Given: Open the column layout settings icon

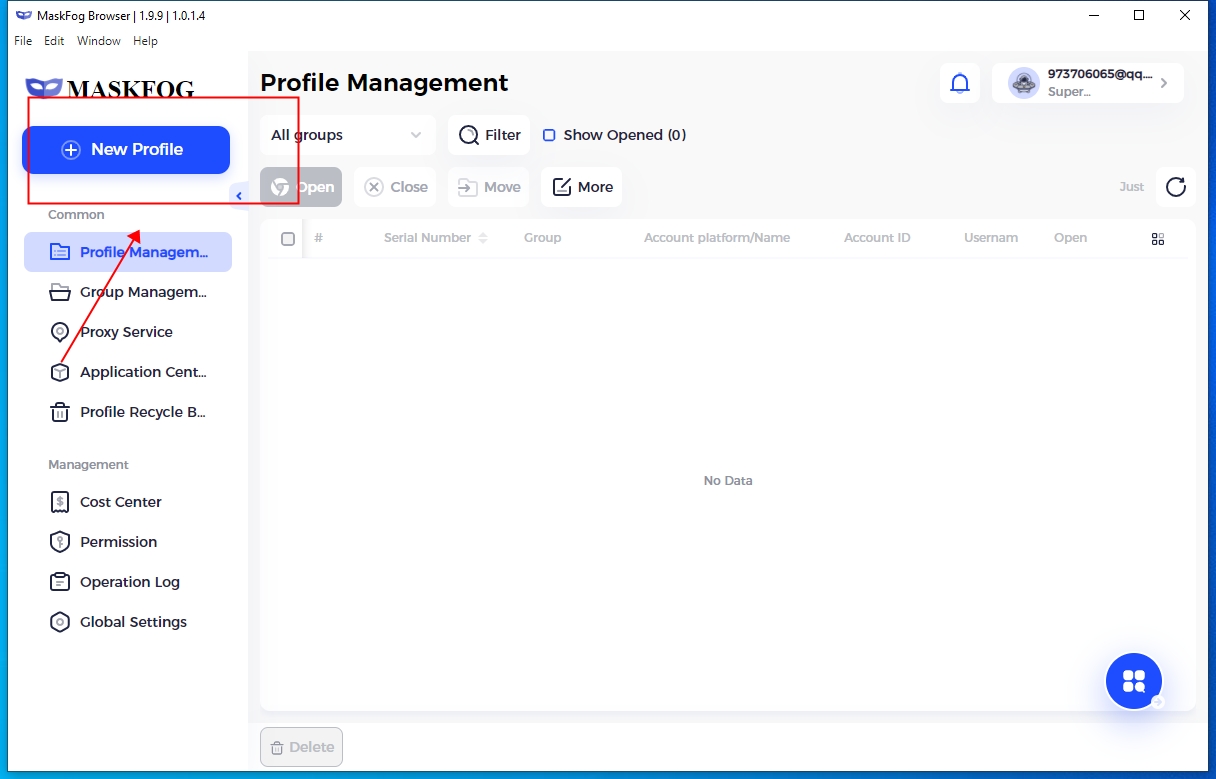Looking at the screenshot, I should [x=1158, y=239].
